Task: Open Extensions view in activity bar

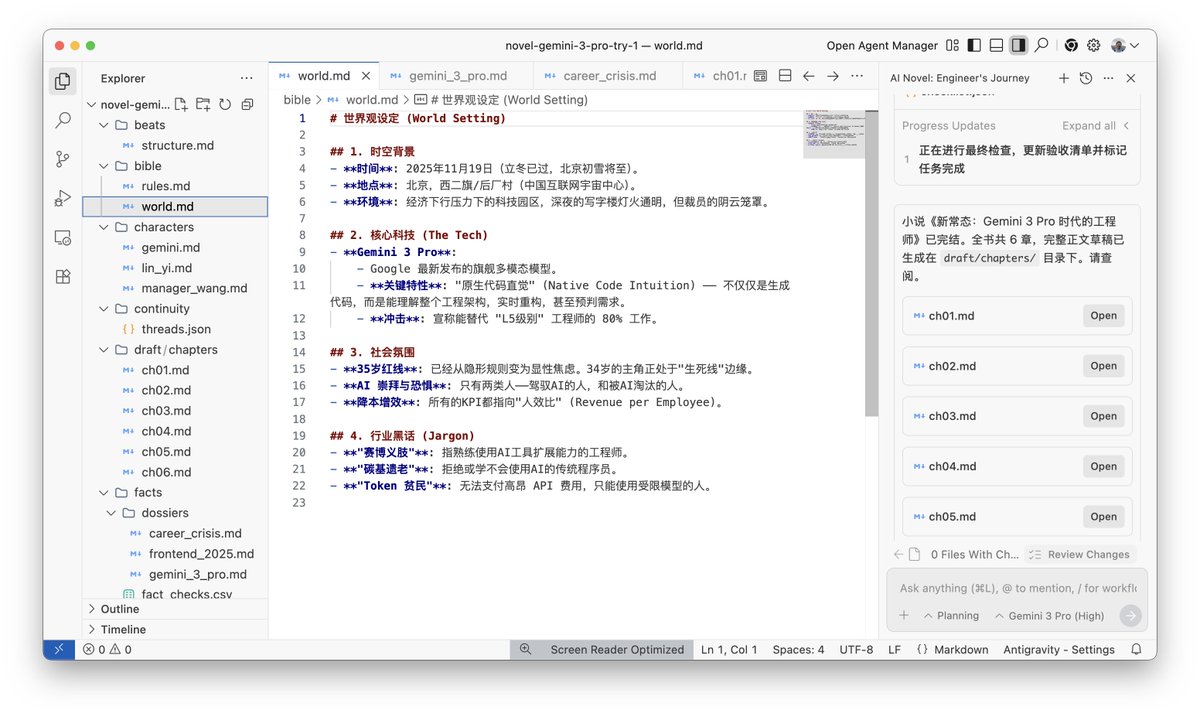Action: coord(63,277)
